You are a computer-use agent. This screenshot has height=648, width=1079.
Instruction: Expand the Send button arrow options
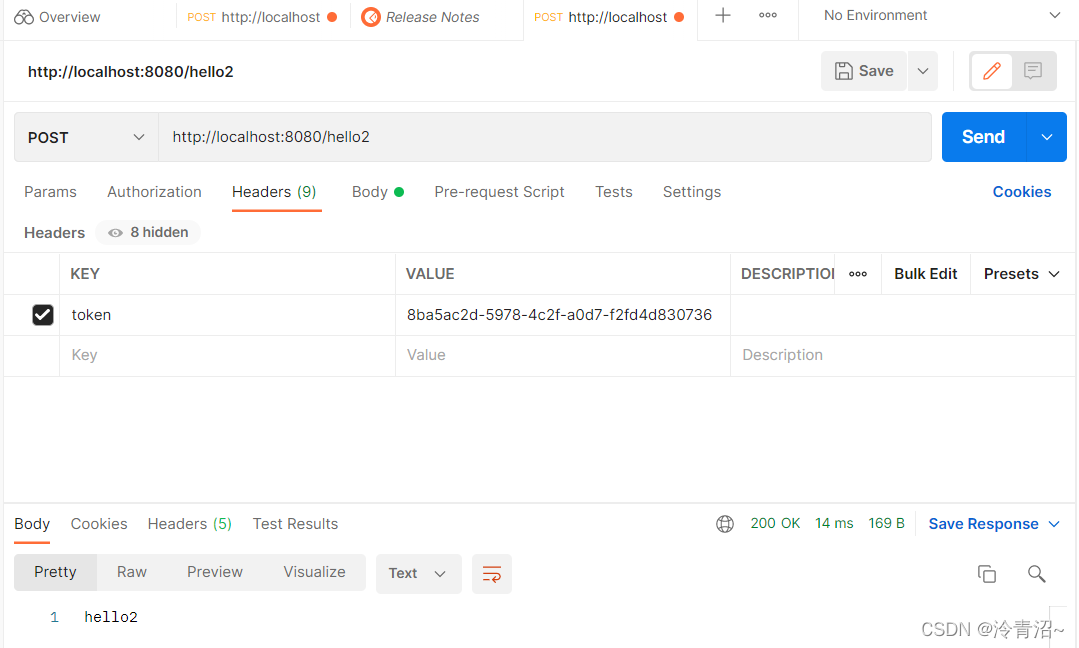coord(1047,137)
